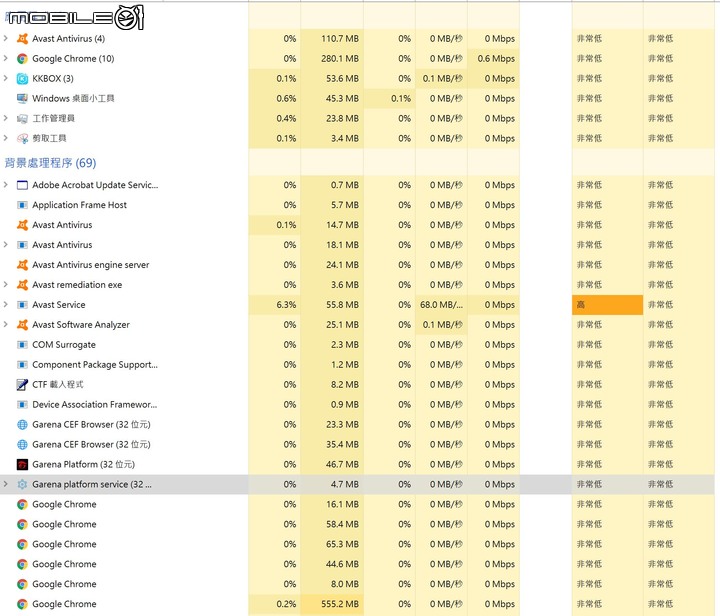Click the Adobe Acrobat Update Service icon

pos(22,185)
